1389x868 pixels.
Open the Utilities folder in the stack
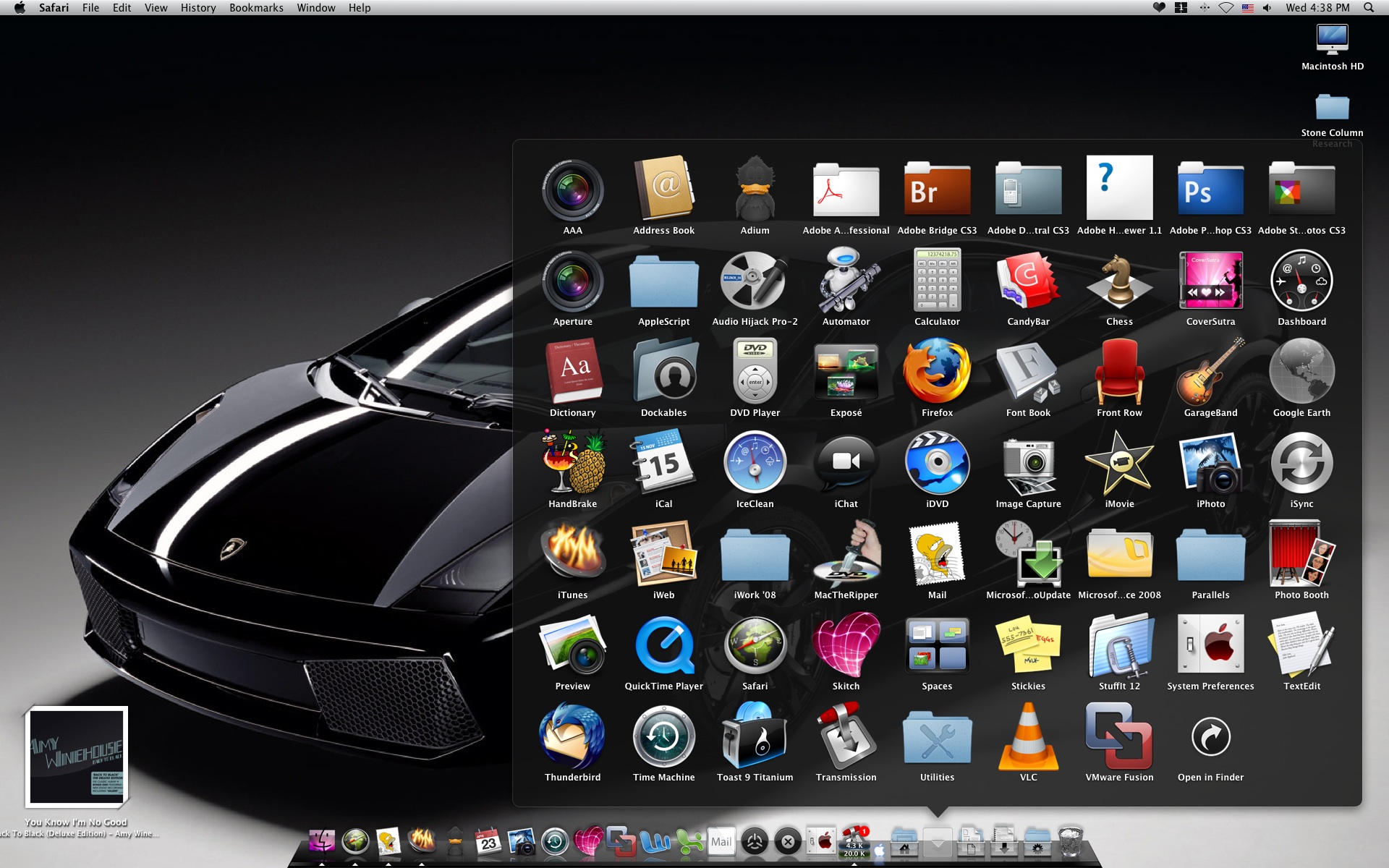coord(937,737)
